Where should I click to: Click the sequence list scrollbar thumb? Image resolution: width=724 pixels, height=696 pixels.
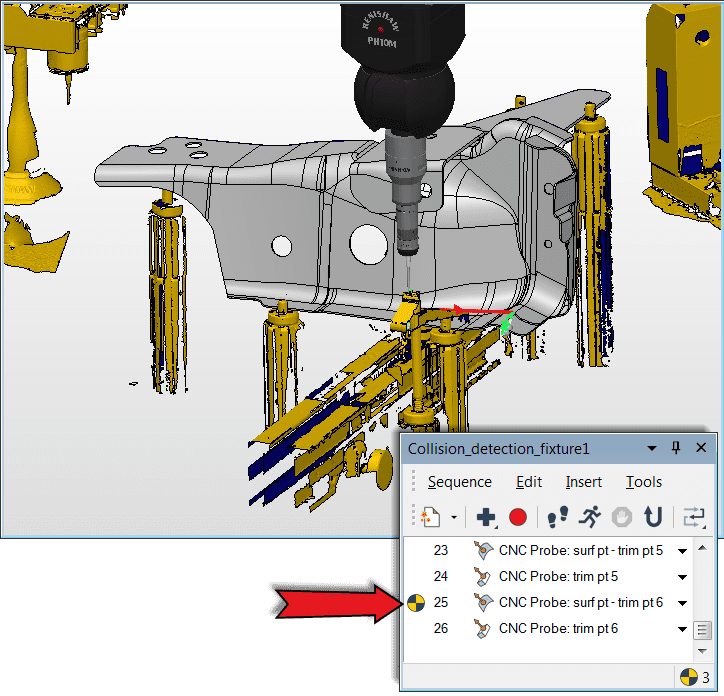[x=703, y=630]
